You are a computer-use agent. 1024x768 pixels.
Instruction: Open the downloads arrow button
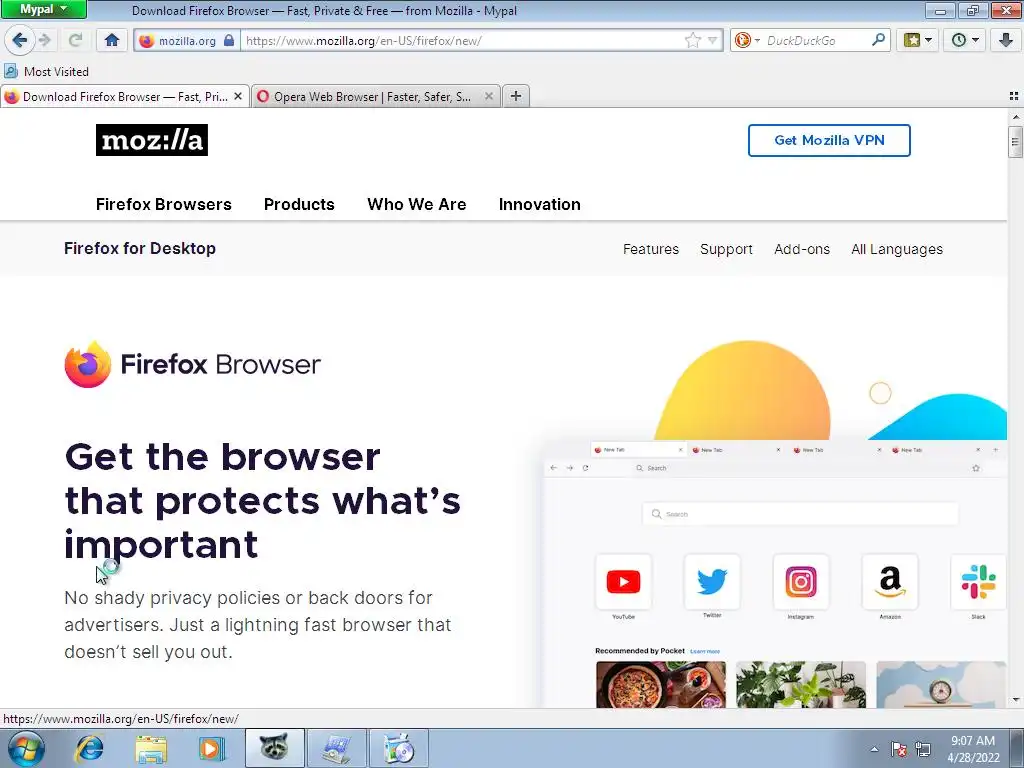click(x=1006, y=40)
